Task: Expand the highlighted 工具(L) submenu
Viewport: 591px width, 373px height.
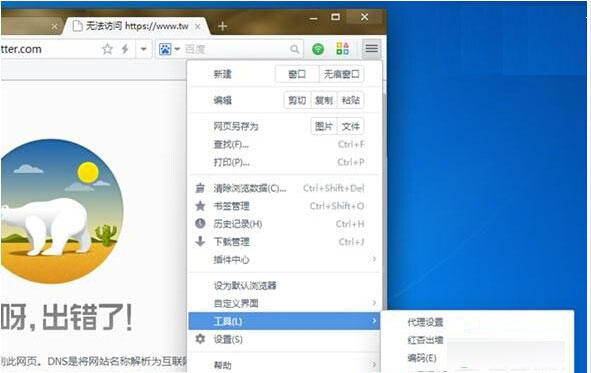Action: (284, 321)
